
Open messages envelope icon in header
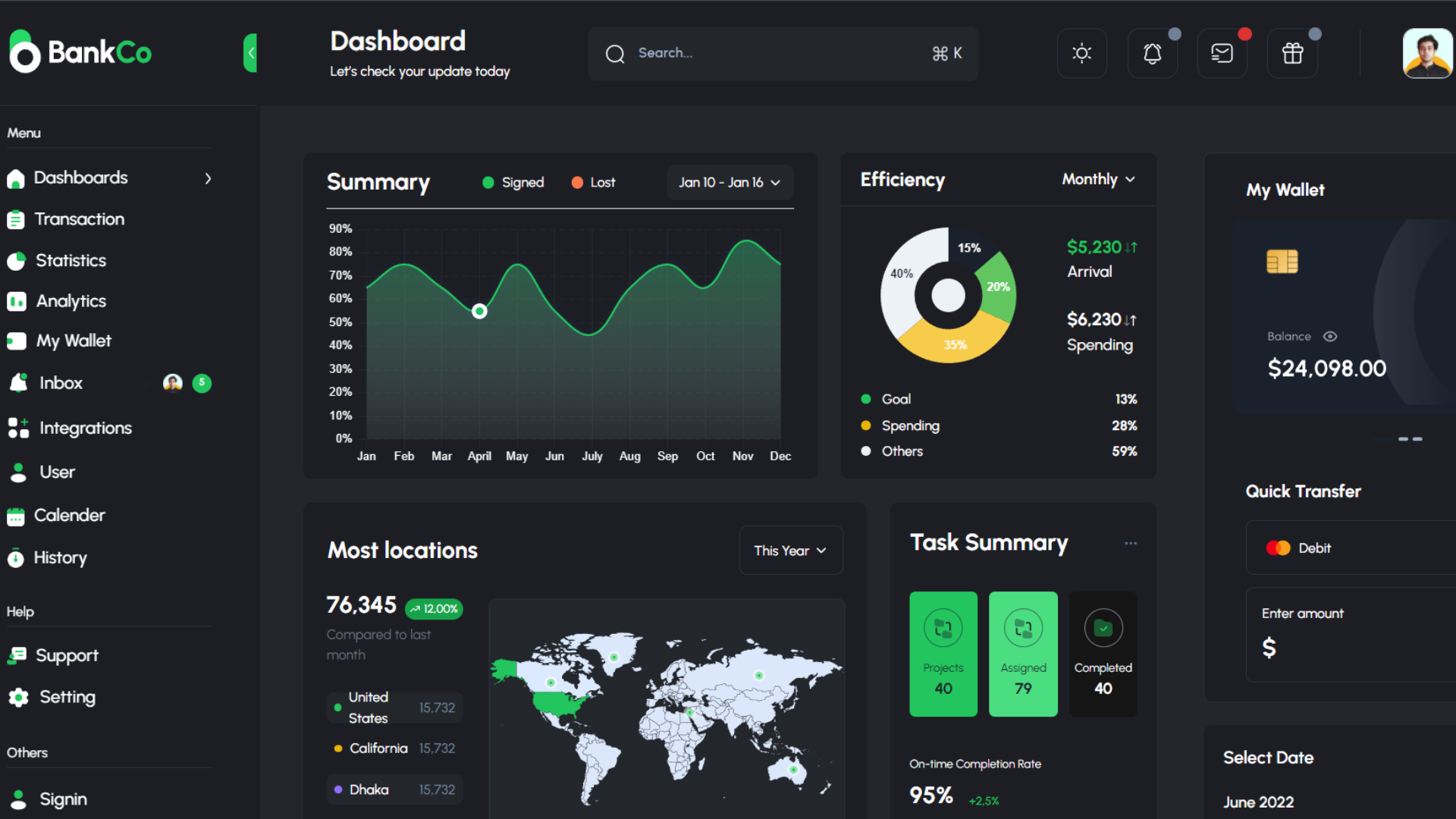[1222, 53]
